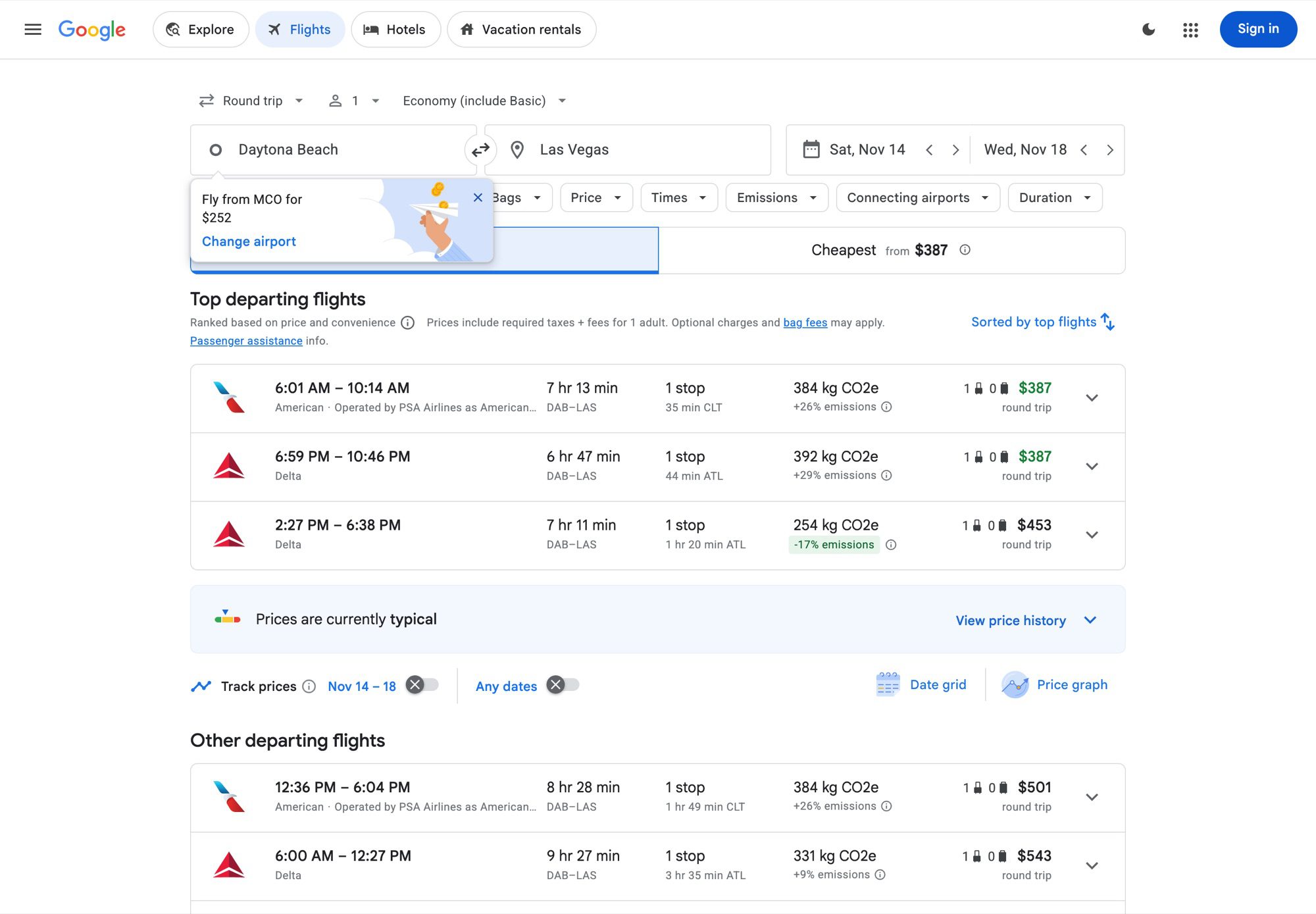The height and width of the screenshot is (914, 1316).
Task: Show emissions info for -17% emissions flight
Action: [891, 545]
